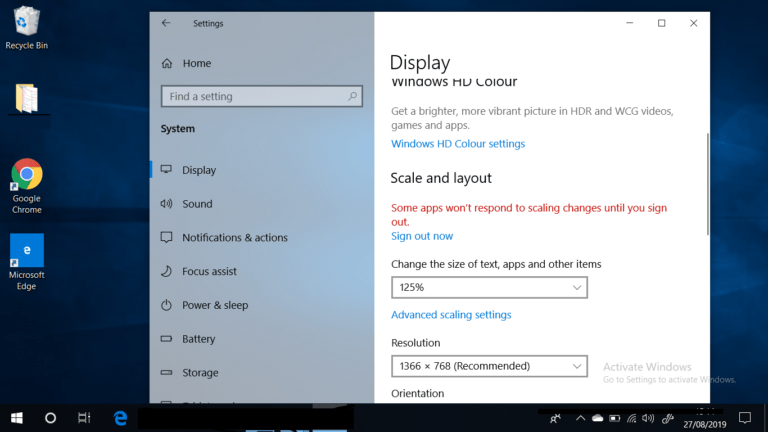
Task: Go back with the Settings back arrow
Action: [x=166, y=23]
